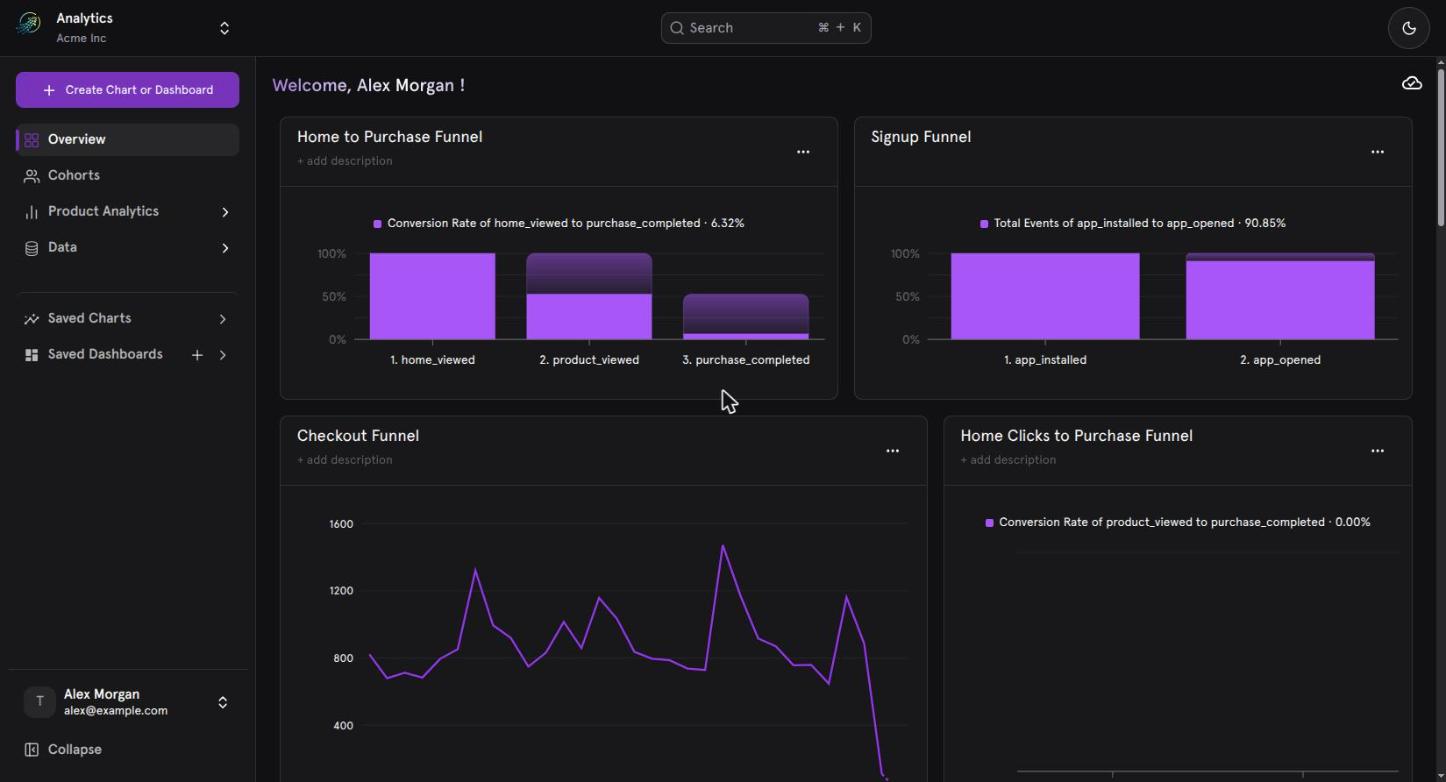
Task: Open the Saved Charts section
Action: (89, 318)
